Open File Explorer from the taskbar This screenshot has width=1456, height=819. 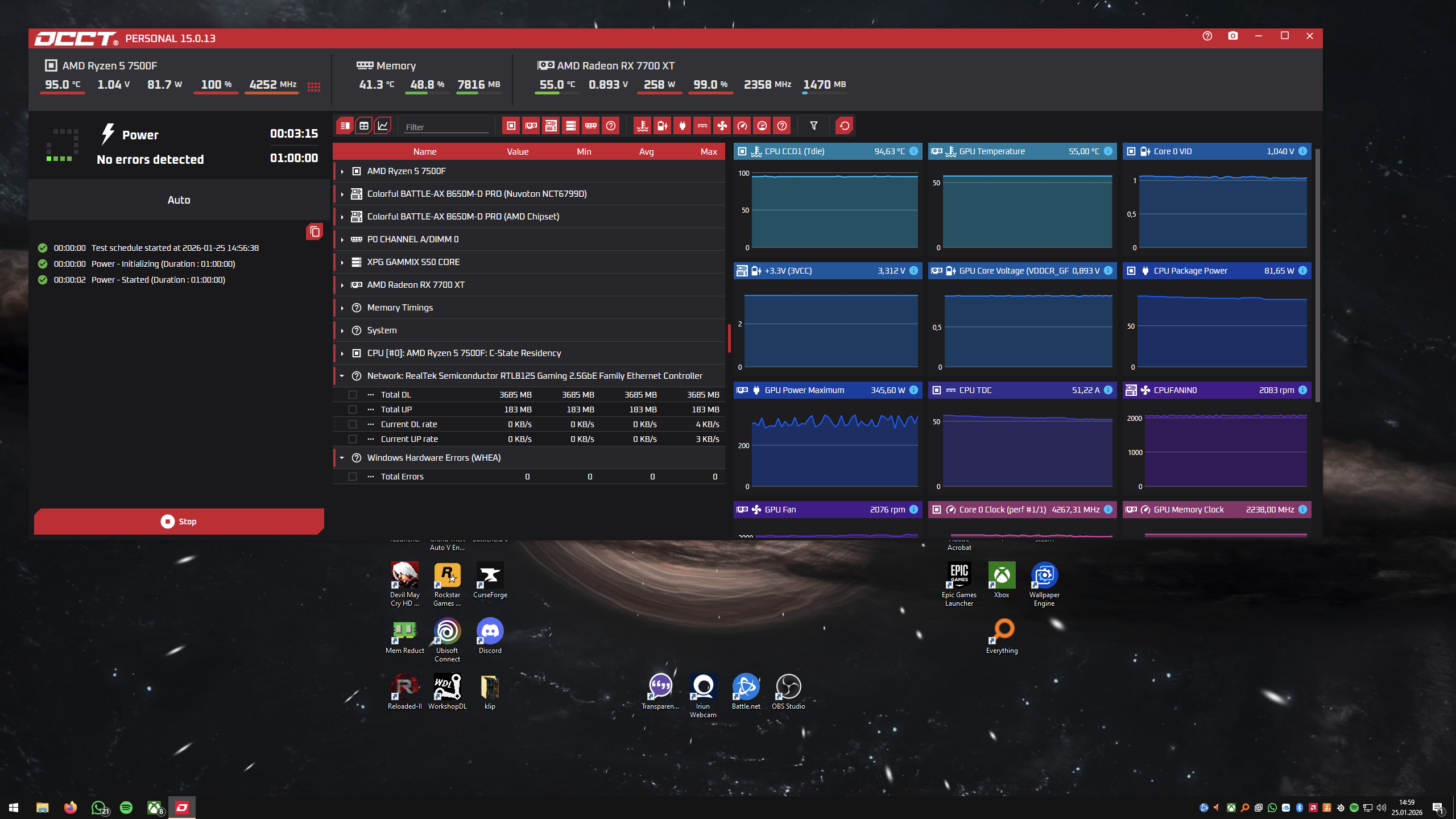click(43, 808)
